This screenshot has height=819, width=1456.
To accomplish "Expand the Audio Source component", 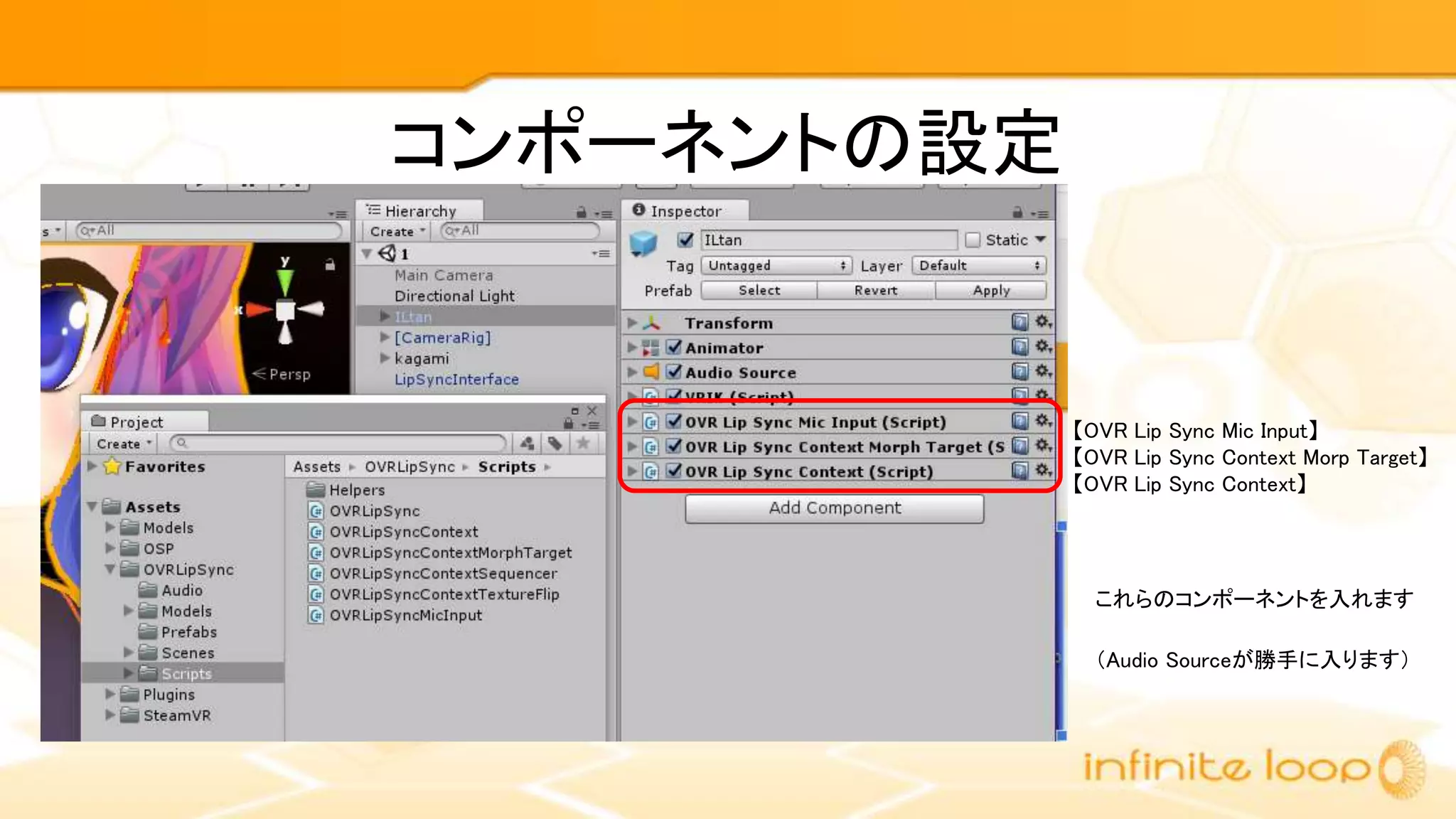I will 632,372.
